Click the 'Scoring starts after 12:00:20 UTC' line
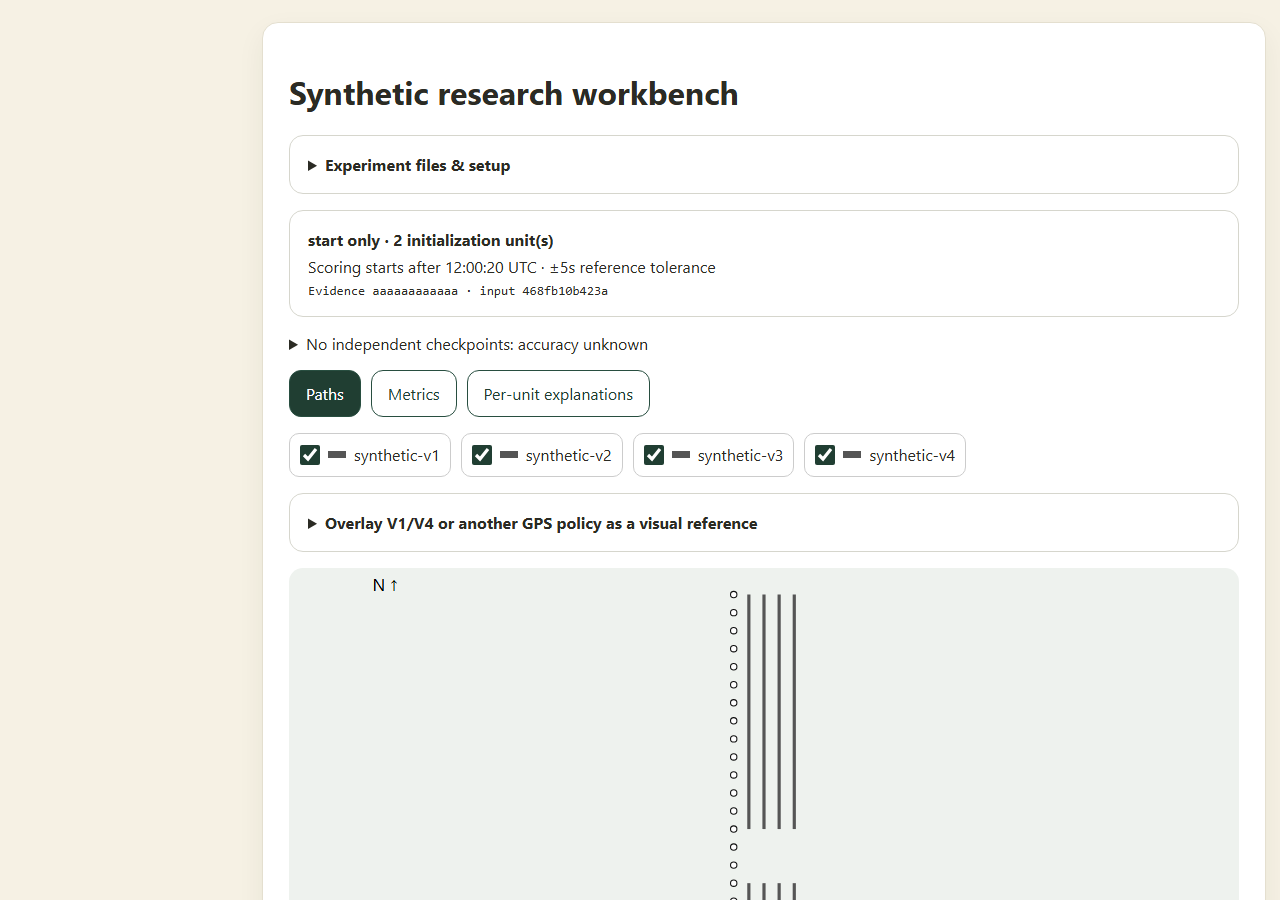Viewport: 1280px width, 900px height. [x=512, y=267]
